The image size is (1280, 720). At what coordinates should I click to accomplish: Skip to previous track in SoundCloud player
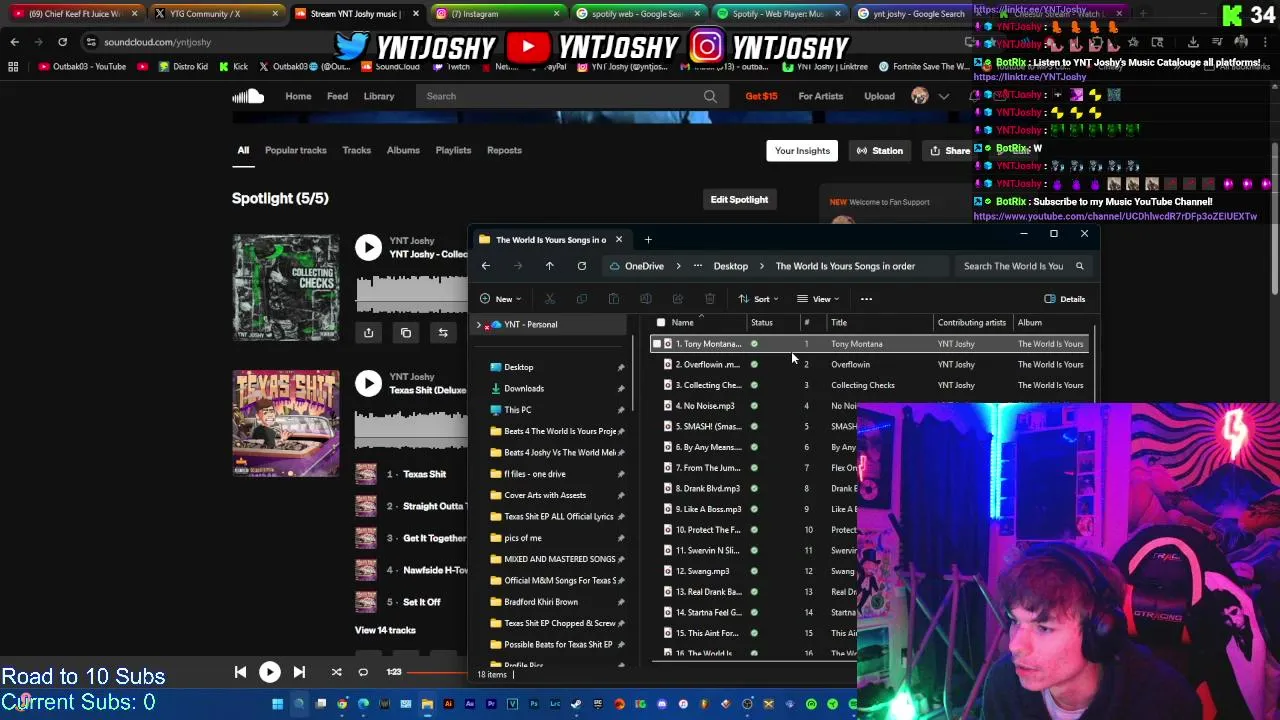tap(240, 672)
